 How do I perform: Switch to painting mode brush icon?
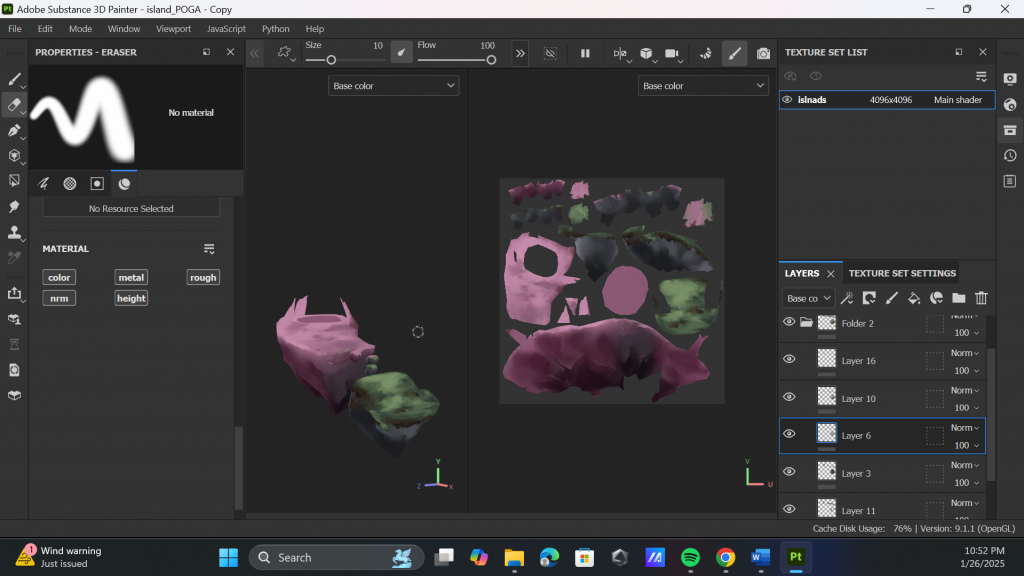tap(735, 54)
